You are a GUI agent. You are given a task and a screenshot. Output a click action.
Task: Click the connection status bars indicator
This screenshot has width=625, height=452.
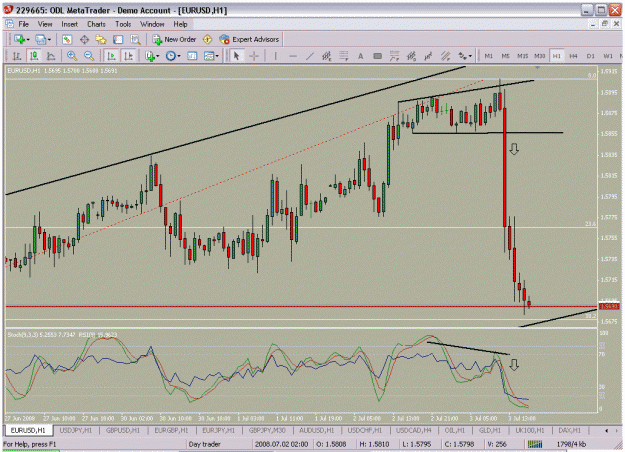click(x=535, y=444)
